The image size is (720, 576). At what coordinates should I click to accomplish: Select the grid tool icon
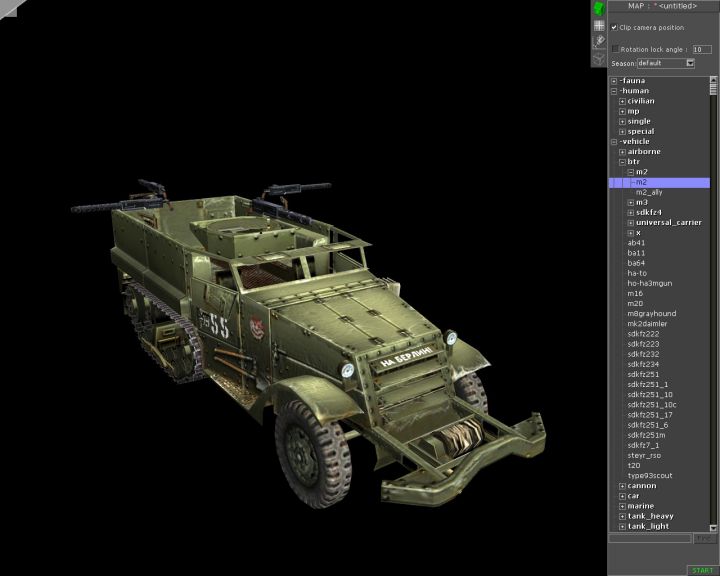coord(599,25)
